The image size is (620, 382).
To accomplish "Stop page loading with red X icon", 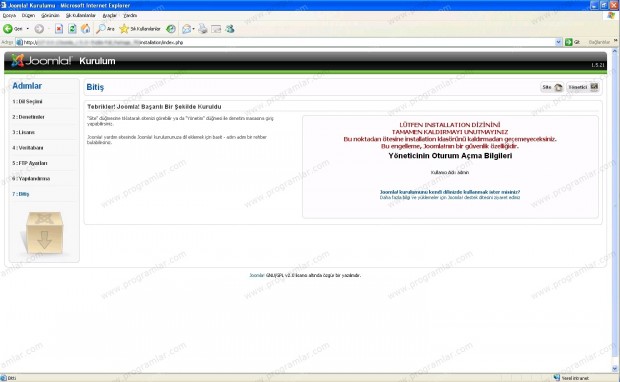I will pos(59,29).
